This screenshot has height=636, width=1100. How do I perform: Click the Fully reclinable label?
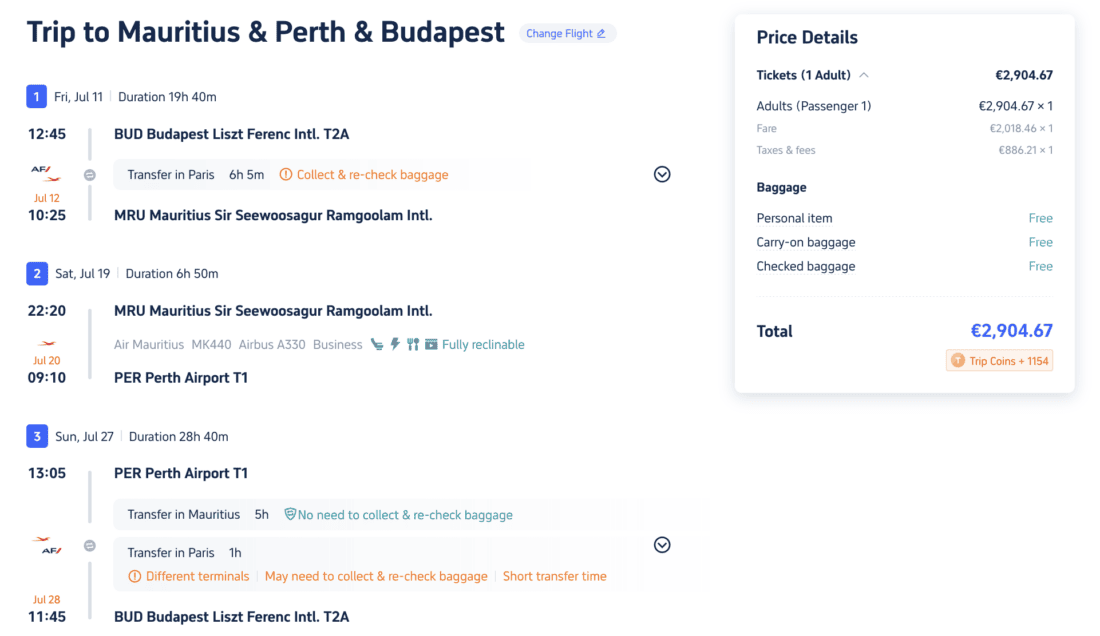coord(483,345)
